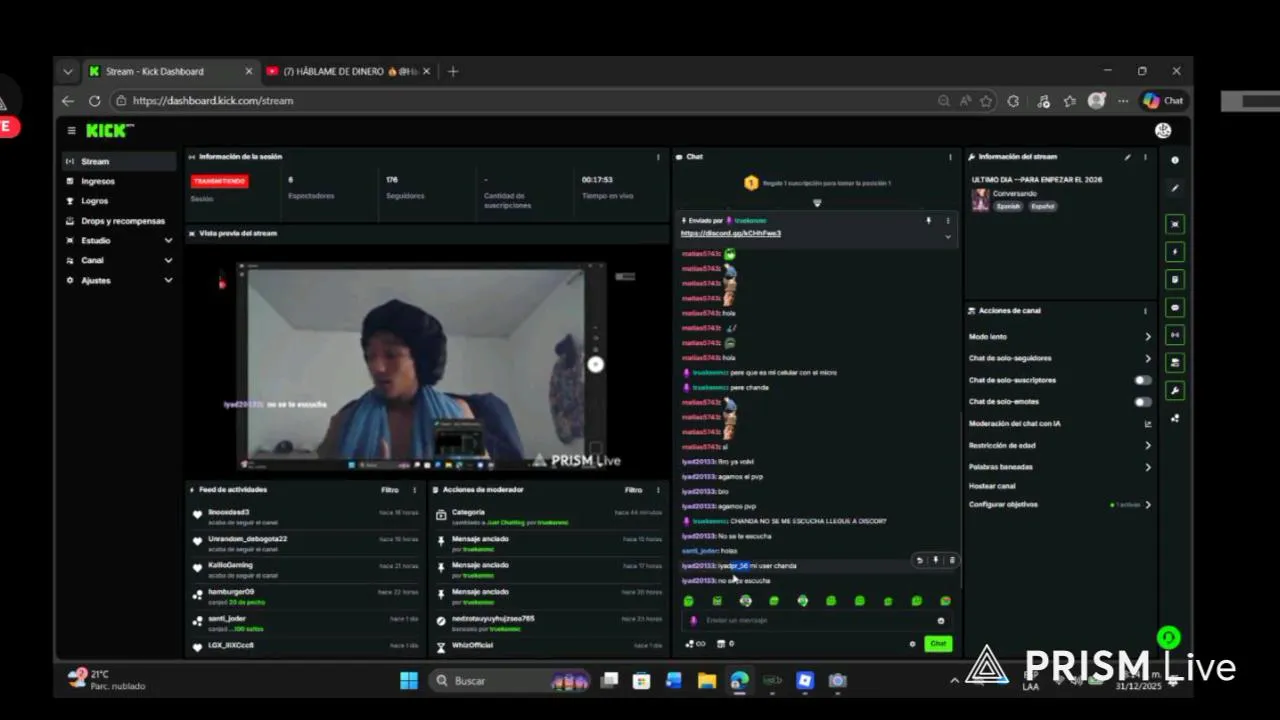
Task: Refresh the browser page
Action: point(94,100)
